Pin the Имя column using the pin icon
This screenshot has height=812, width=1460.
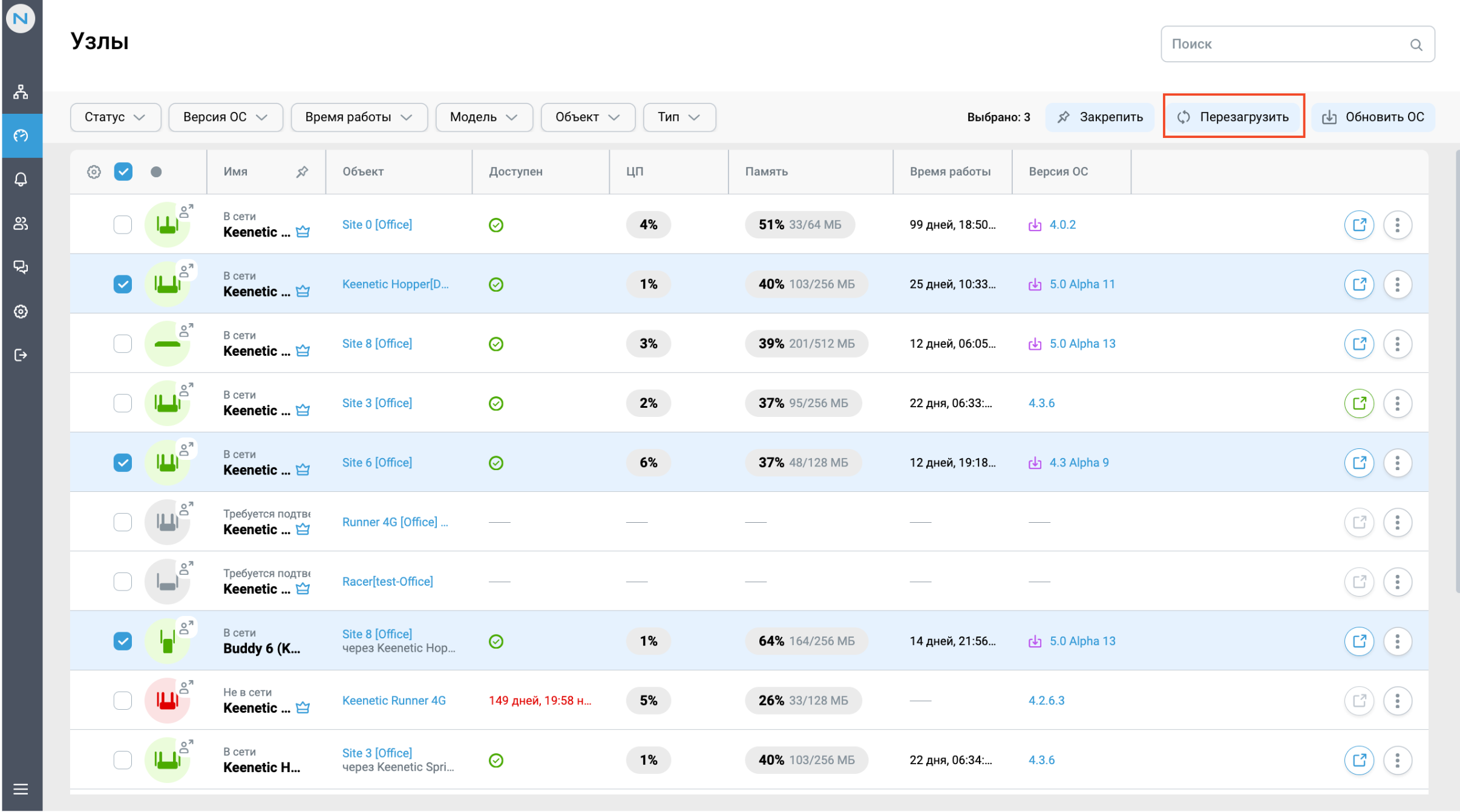pyautogui.click(x=302, y=172)
